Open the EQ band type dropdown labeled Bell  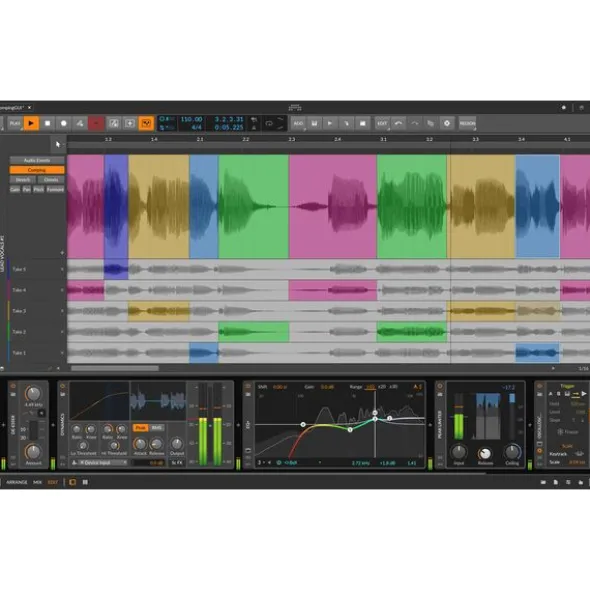coord(303,462)
